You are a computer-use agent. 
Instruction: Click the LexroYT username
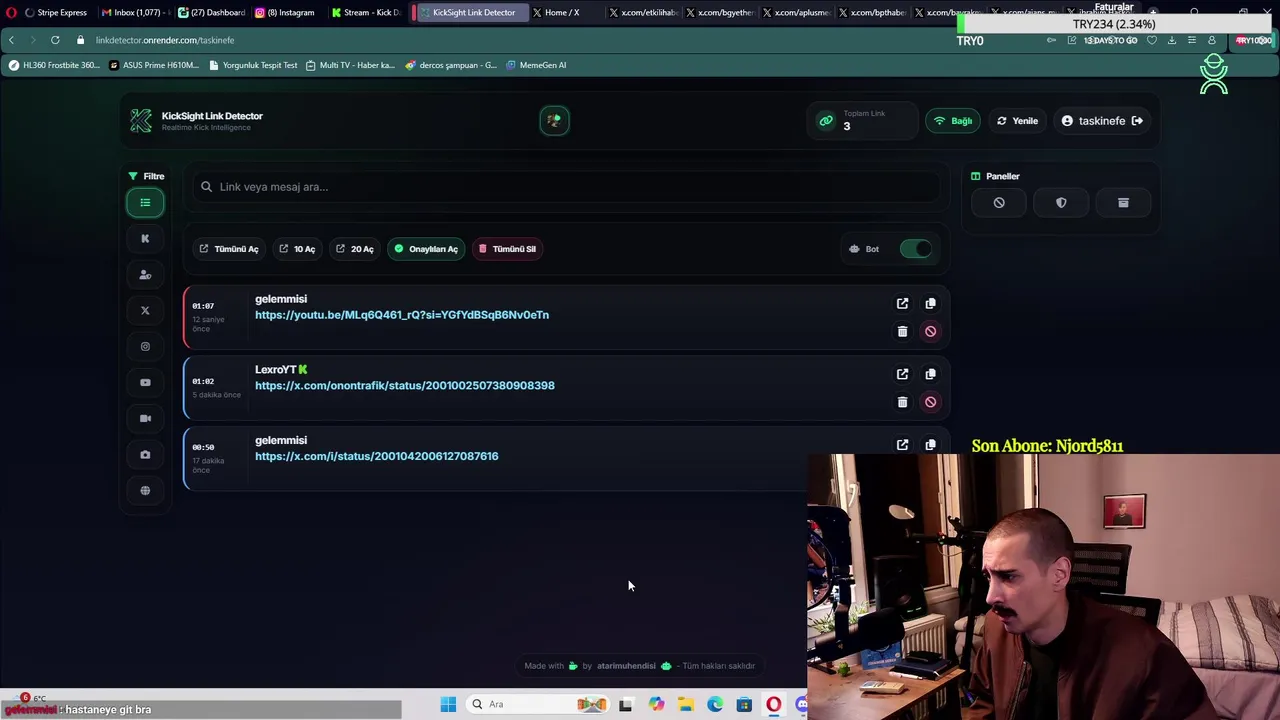[275, 370]
